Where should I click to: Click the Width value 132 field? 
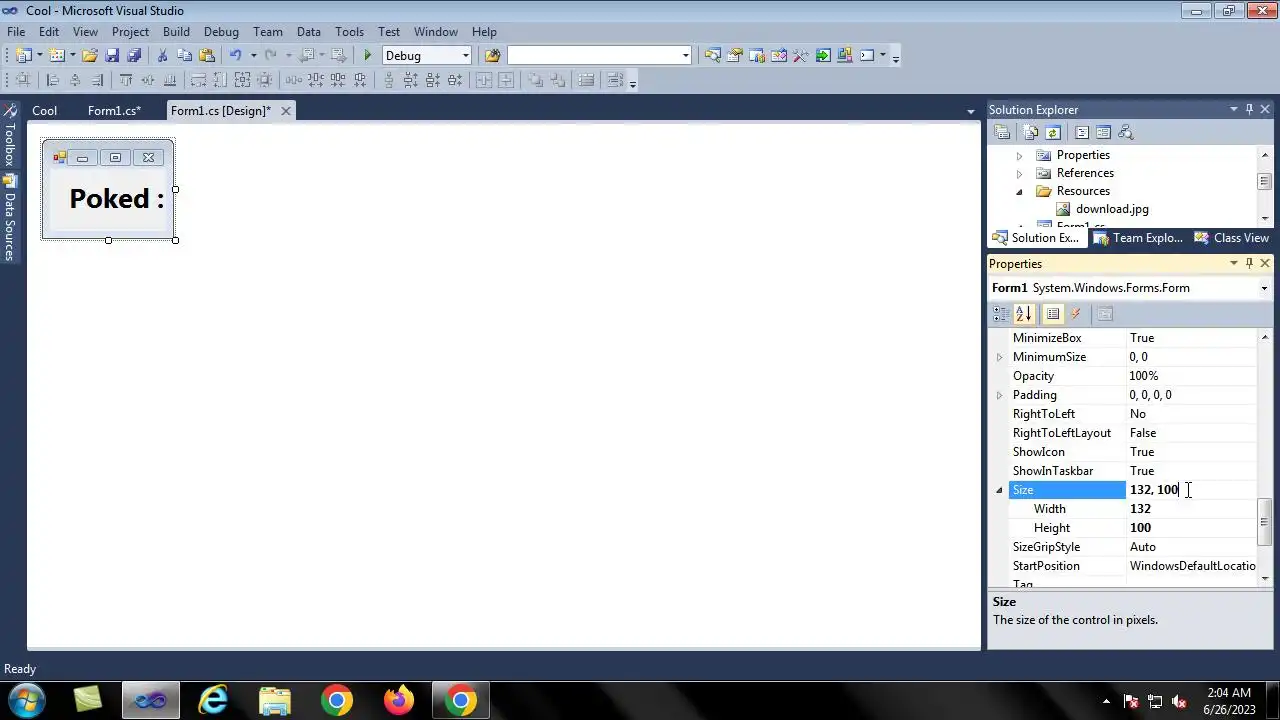(x=1191, y=509)
